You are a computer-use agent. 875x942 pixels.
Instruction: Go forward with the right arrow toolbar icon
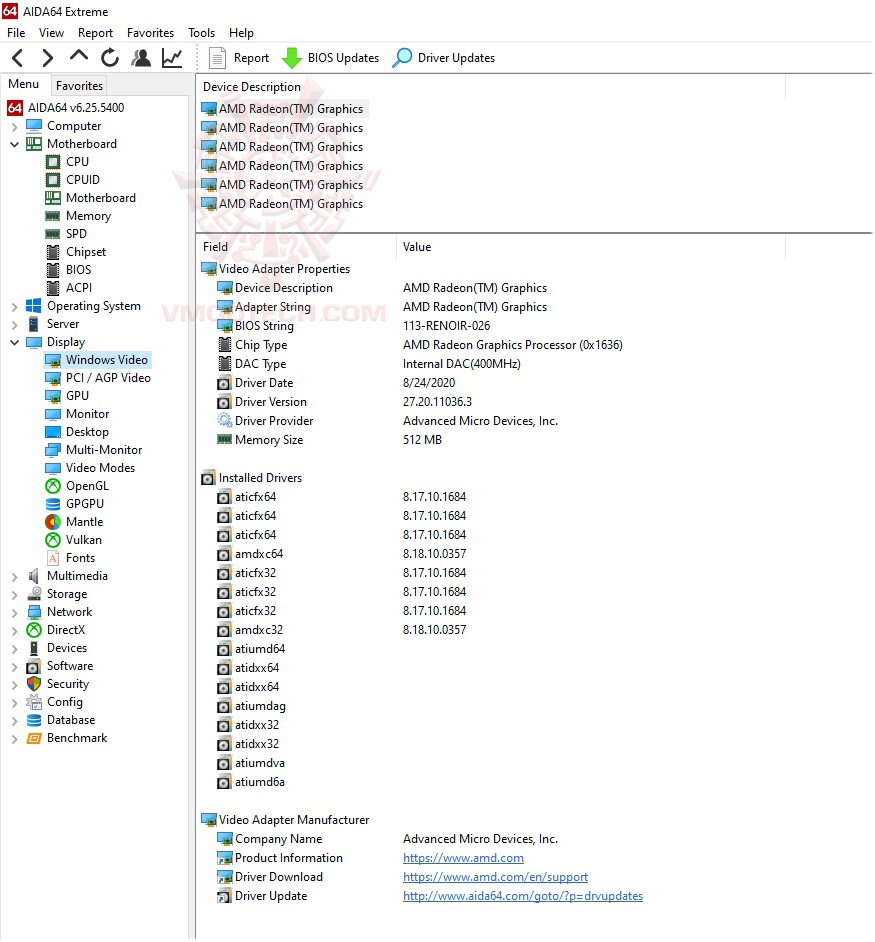coord(47,58)
